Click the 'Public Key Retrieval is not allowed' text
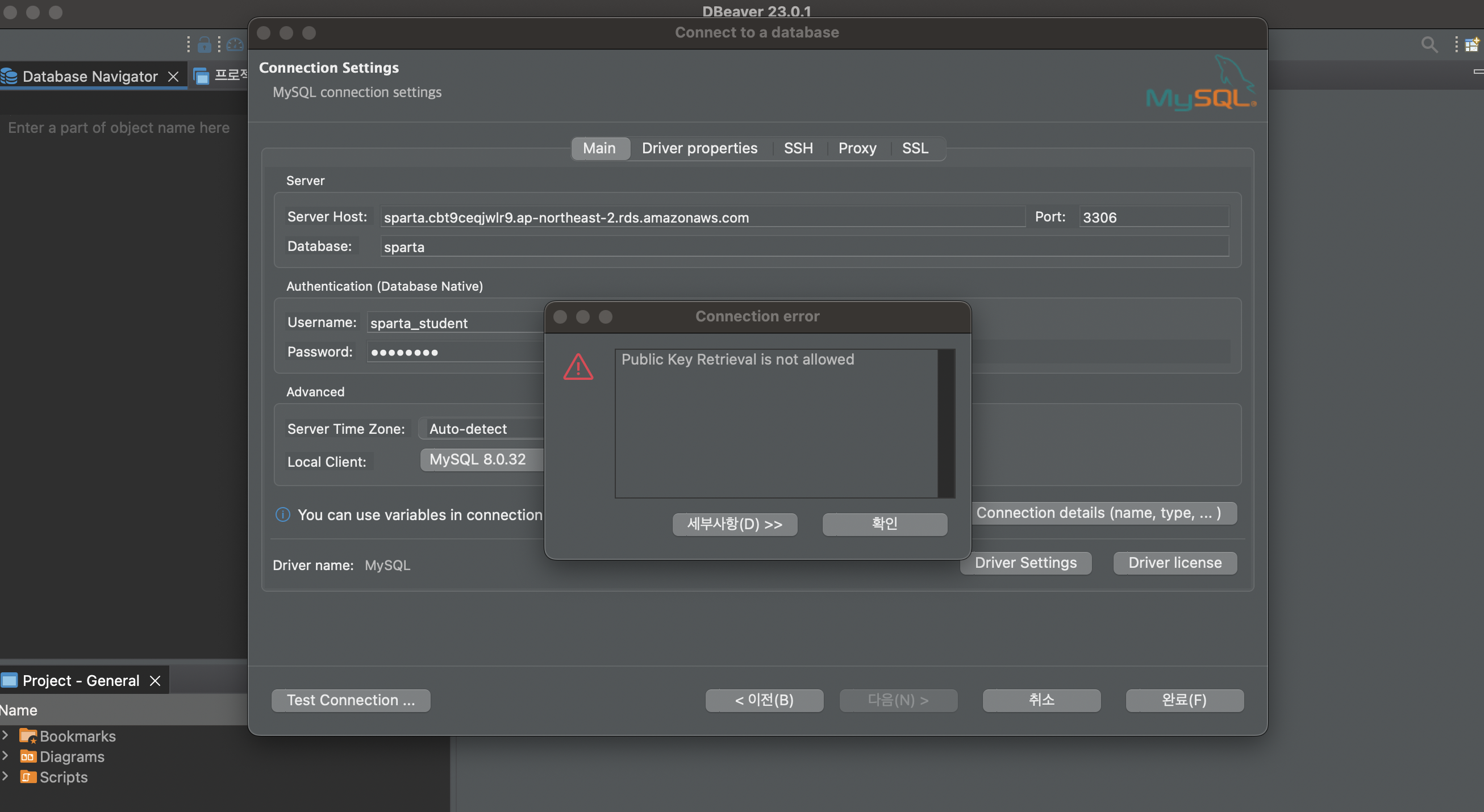 click(x=737, y=359)
